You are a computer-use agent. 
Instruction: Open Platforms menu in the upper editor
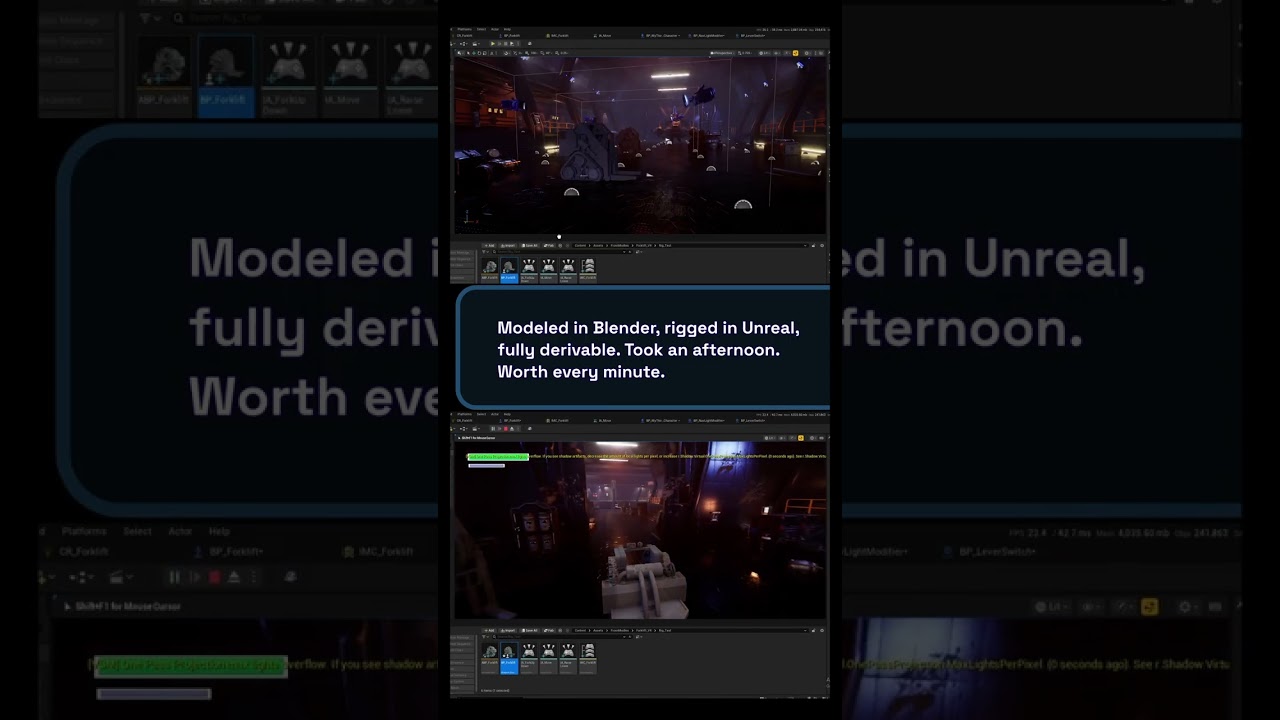[464, 29]
